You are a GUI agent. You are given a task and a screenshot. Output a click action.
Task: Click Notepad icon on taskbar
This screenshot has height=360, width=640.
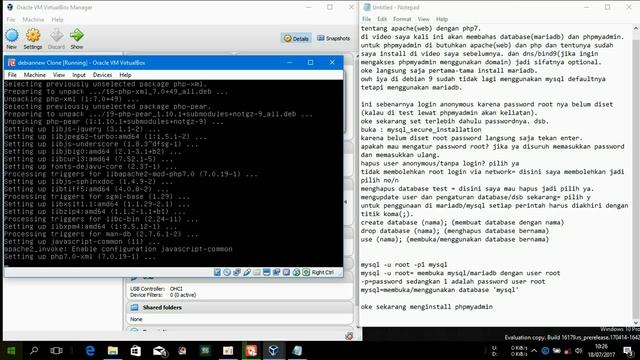pyautogui.click(x=297, y=351)
